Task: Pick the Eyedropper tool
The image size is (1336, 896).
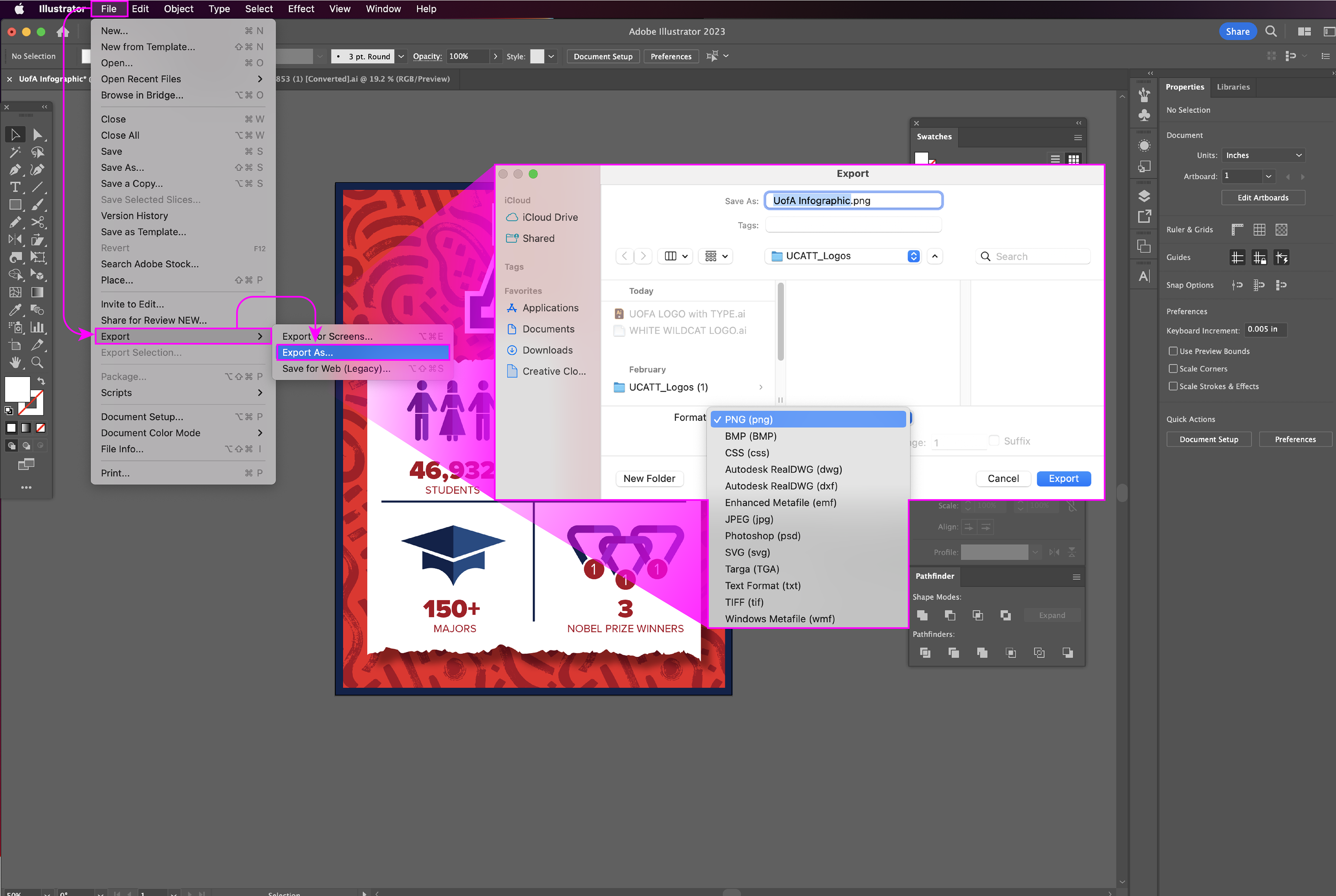Action: 15,310
